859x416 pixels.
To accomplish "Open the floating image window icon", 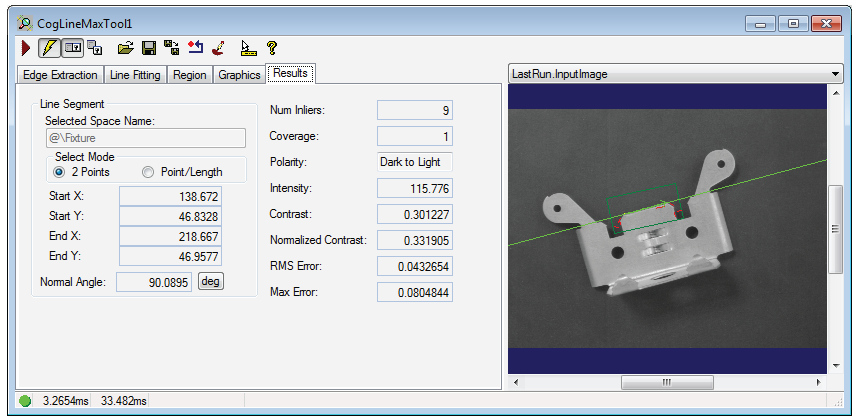I will (x=95, y=48).
